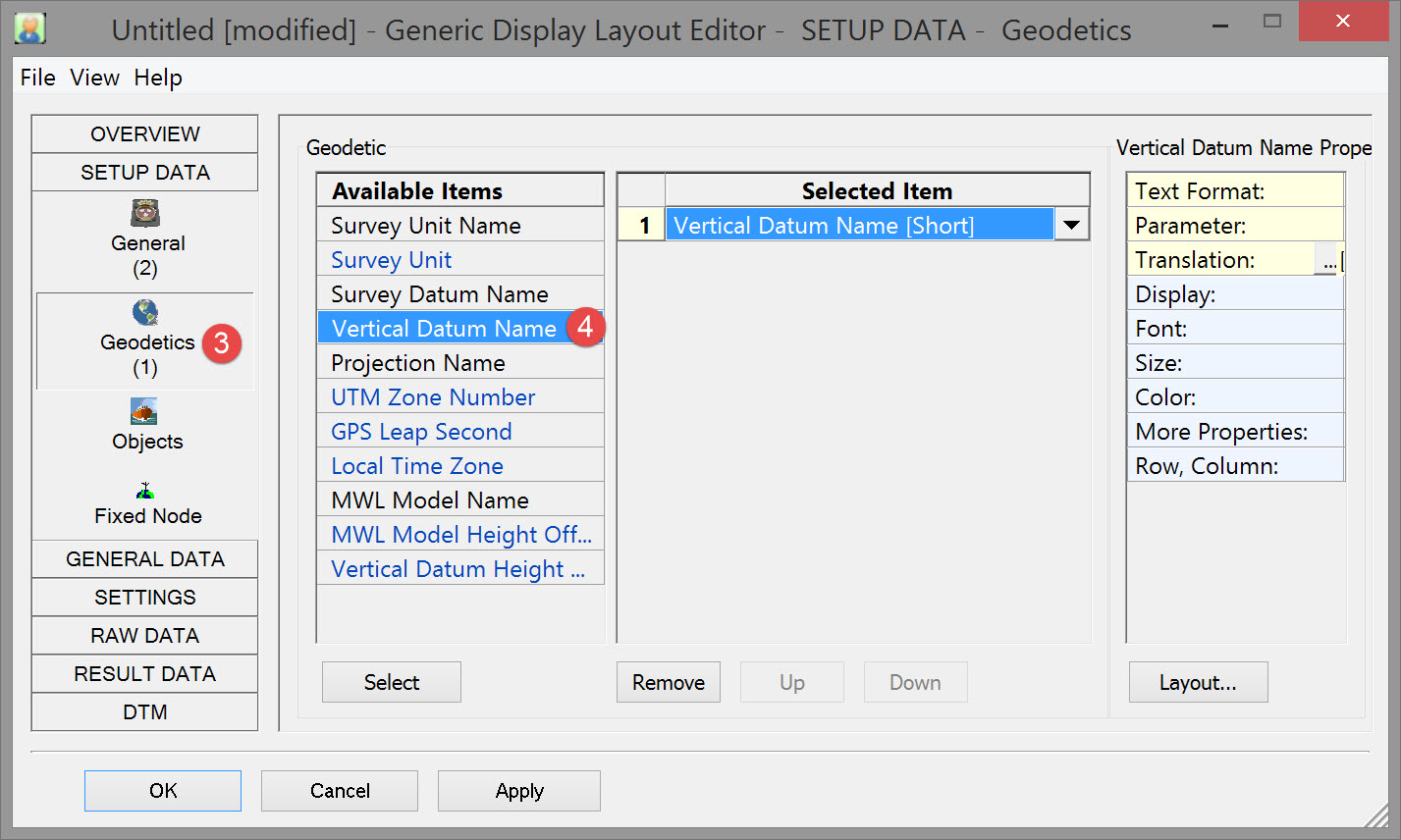Click the Text Format property field

[1235, 191]
